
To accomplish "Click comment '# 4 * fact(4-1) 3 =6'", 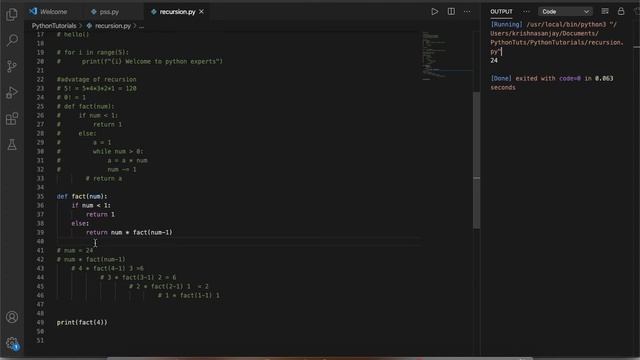I will coord(107,268).
